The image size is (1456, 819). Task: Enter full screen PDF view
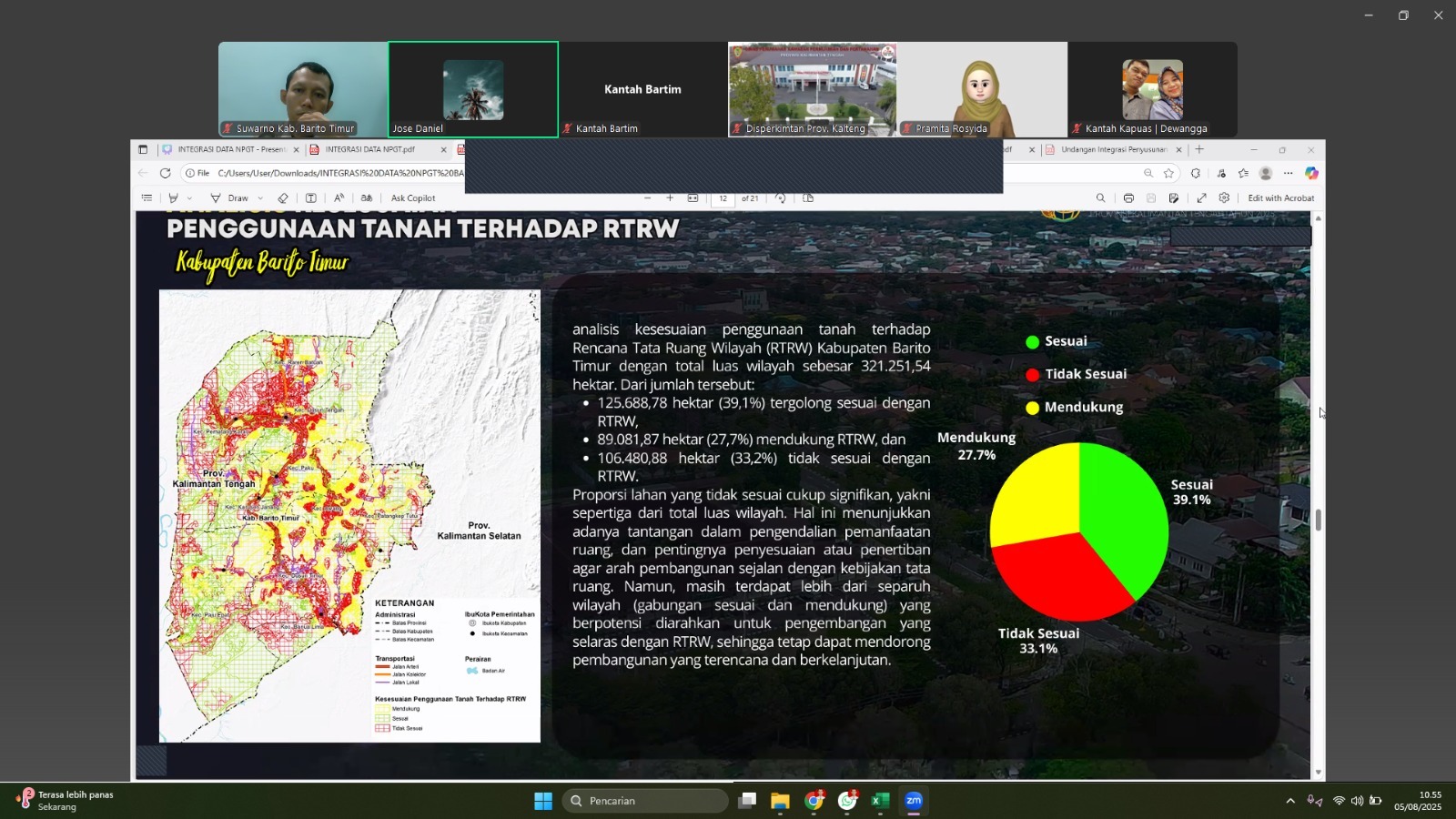(1201, 198)
